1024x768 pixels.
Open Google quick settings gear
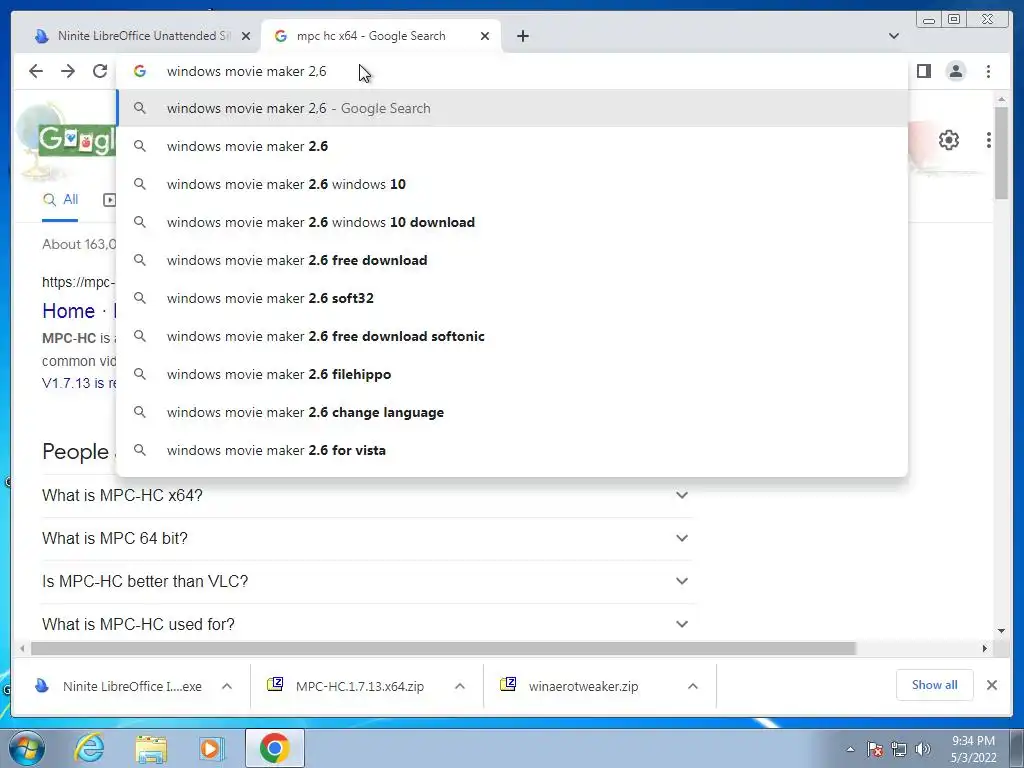948,140
